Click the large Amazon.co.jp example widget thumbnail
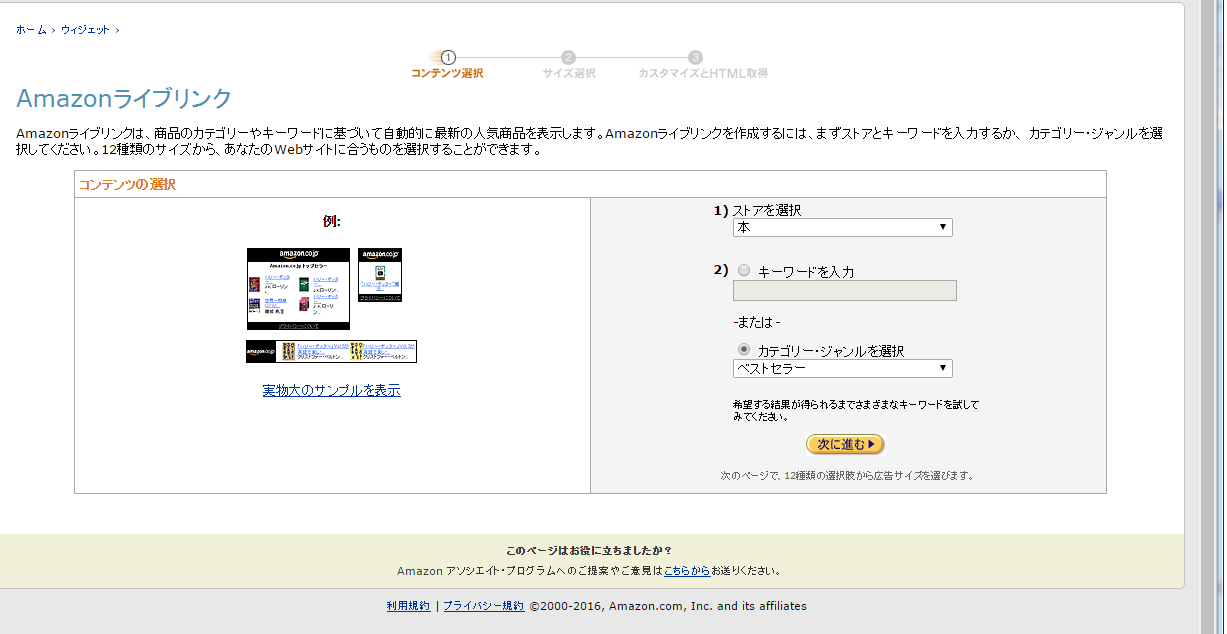 (298, 289)
